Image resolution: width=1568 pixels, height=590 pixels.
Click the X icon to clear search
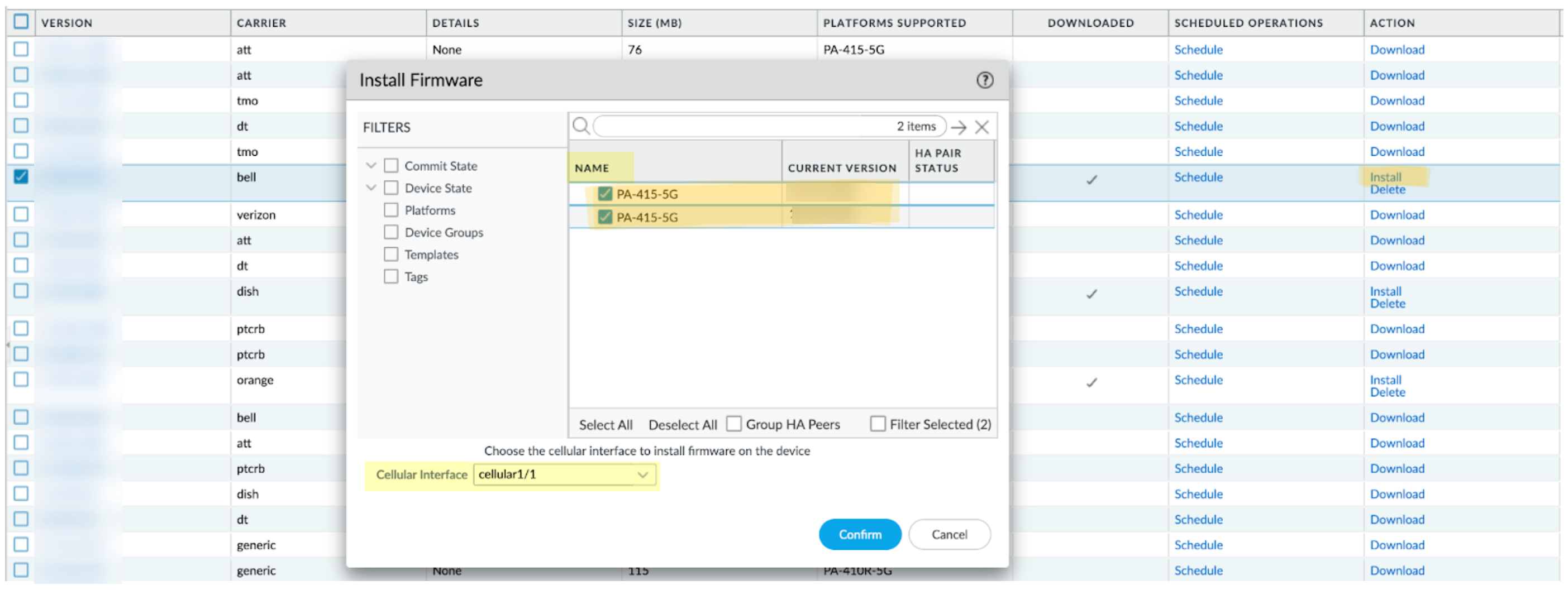[981, 127]
